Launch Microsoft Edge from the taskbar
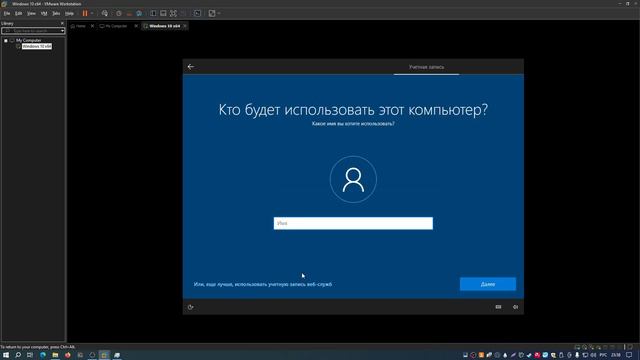Screen dimensions: 640x360 point(42,355)
